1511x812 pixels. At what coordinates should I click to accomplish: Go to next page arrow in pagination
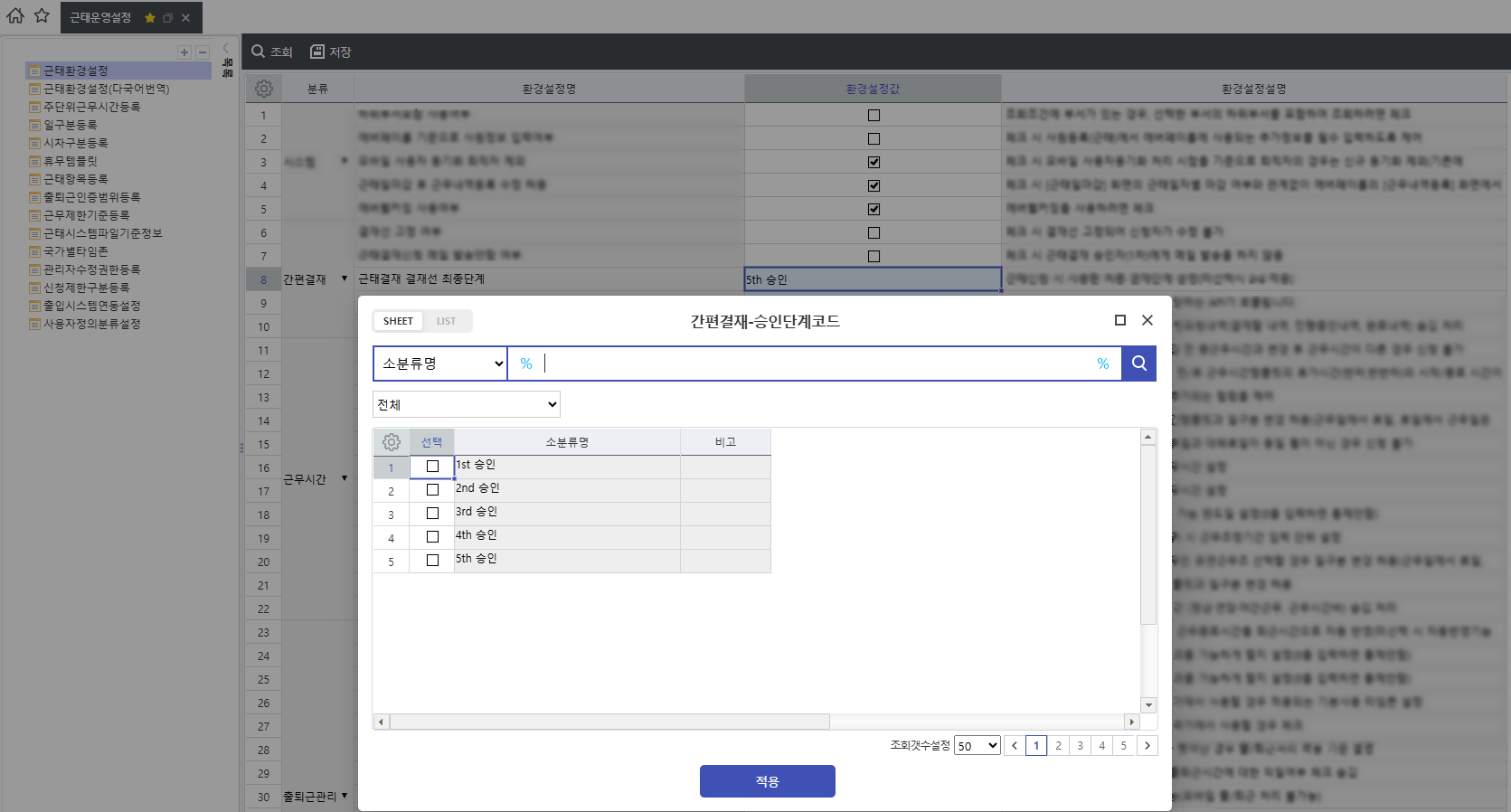(1147, 746)
